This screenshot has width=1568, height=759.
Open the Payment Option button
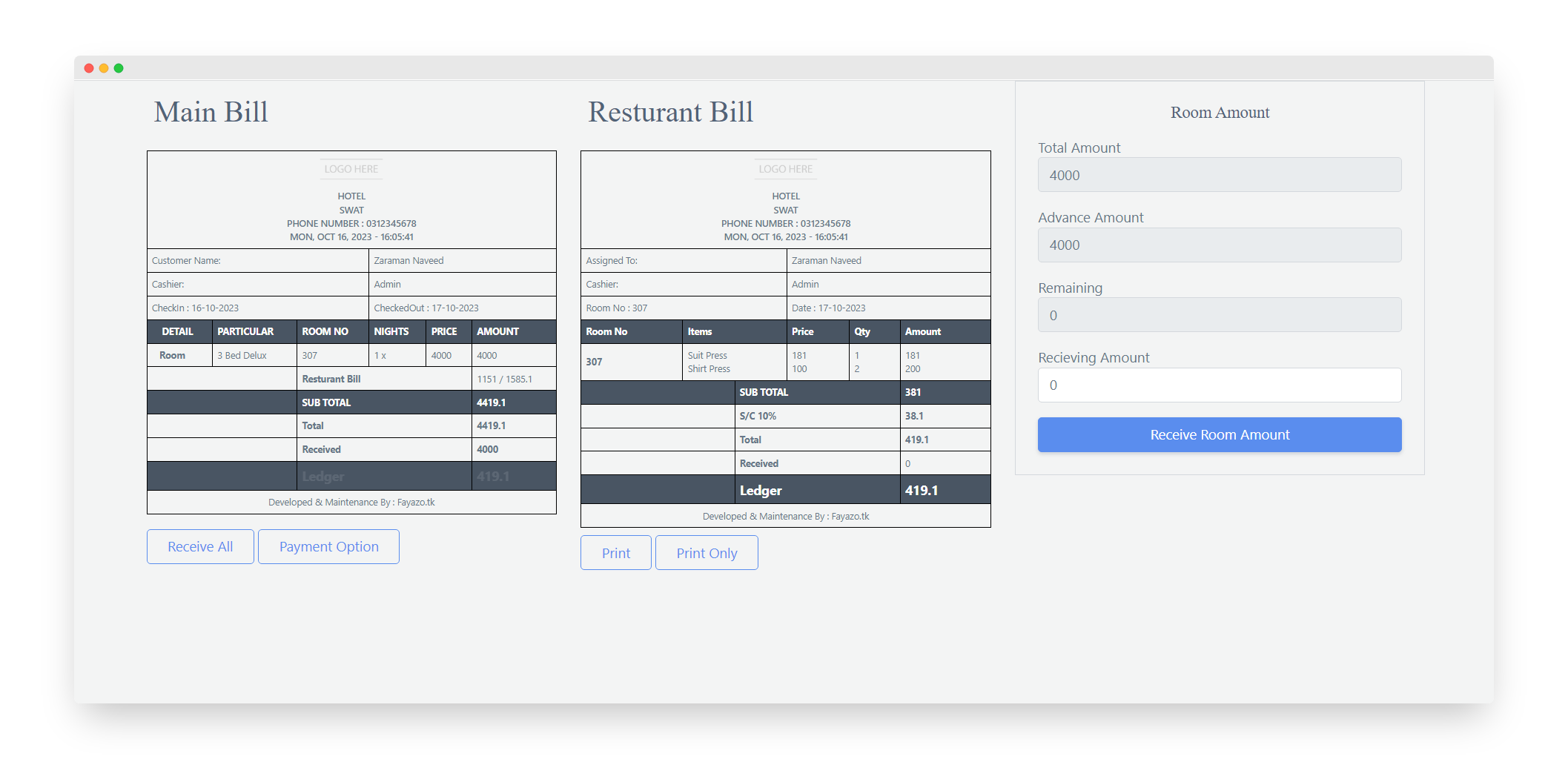pos(328,547)
